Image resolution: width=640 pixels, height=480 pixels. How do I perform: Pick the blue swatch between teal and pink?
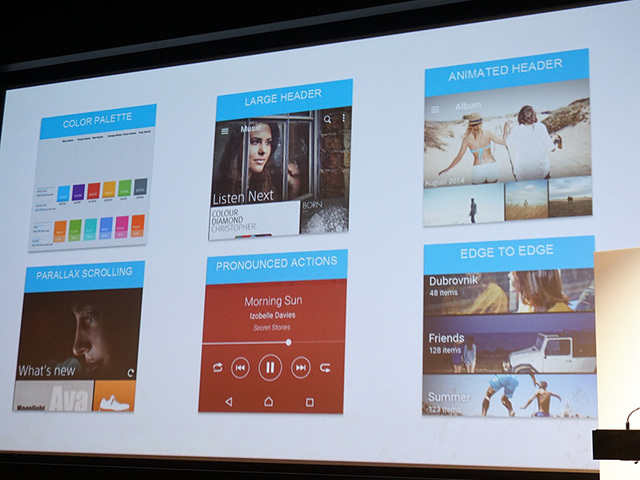click(106, 228)
